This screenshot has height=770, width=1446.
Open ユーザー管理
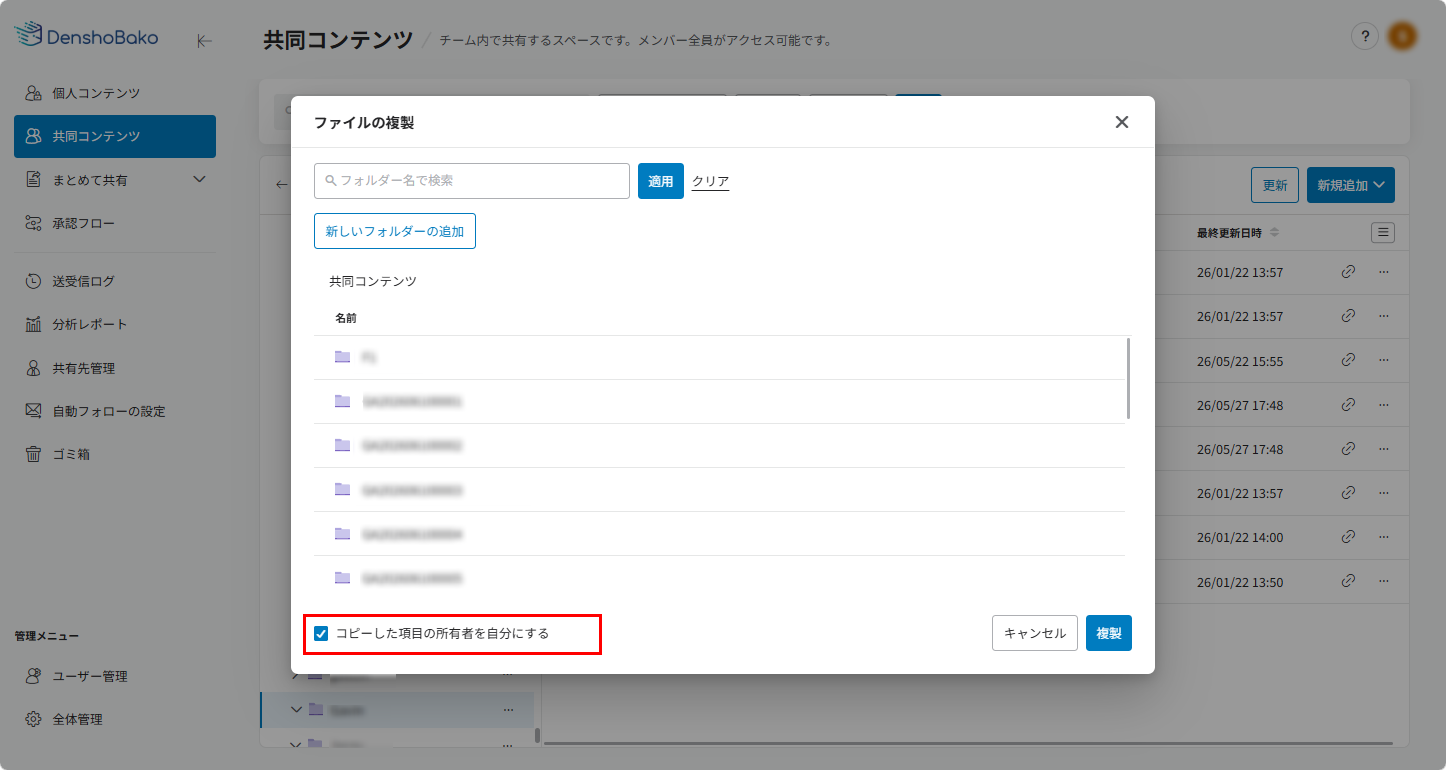click(x=115, y=676)
